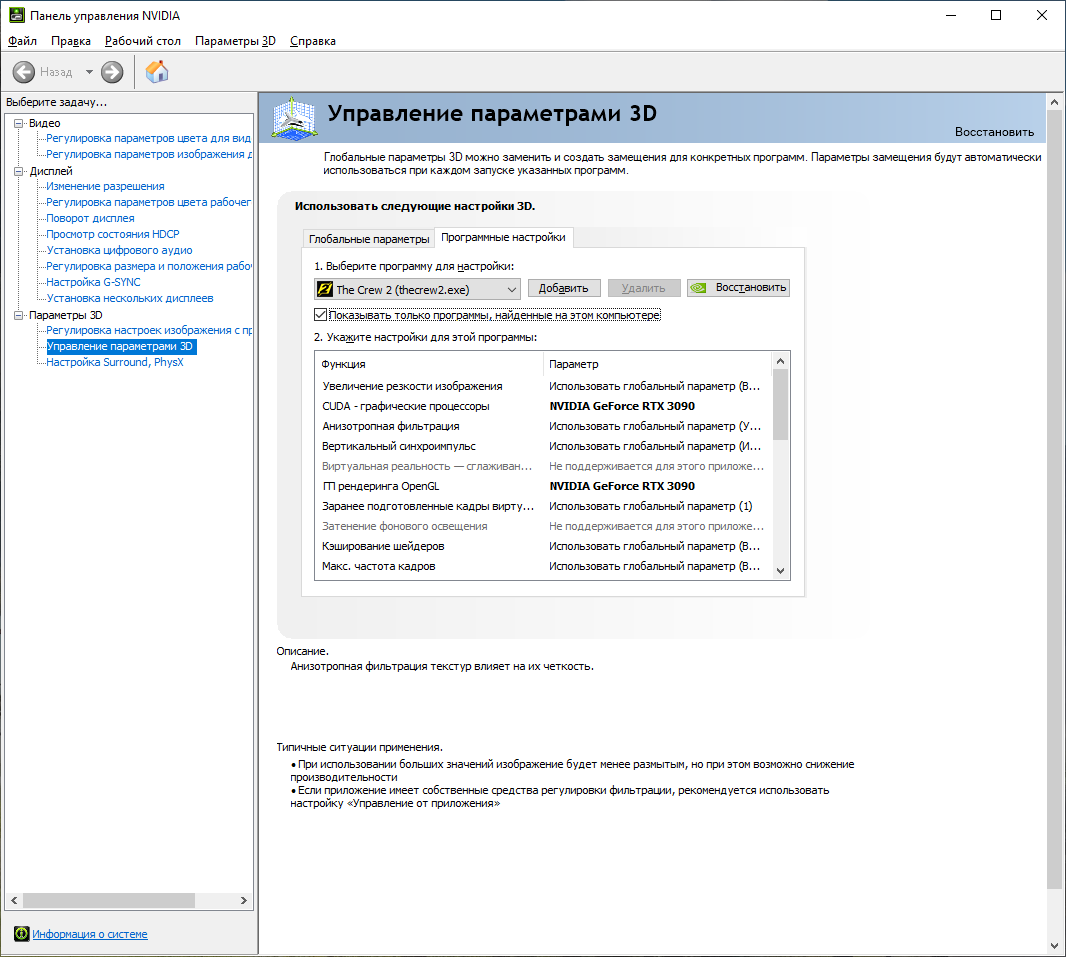Select Заранее подготовленные кадры row
Screen dimensions: 1066x957
pyautogui.click(x=544, y=506)
